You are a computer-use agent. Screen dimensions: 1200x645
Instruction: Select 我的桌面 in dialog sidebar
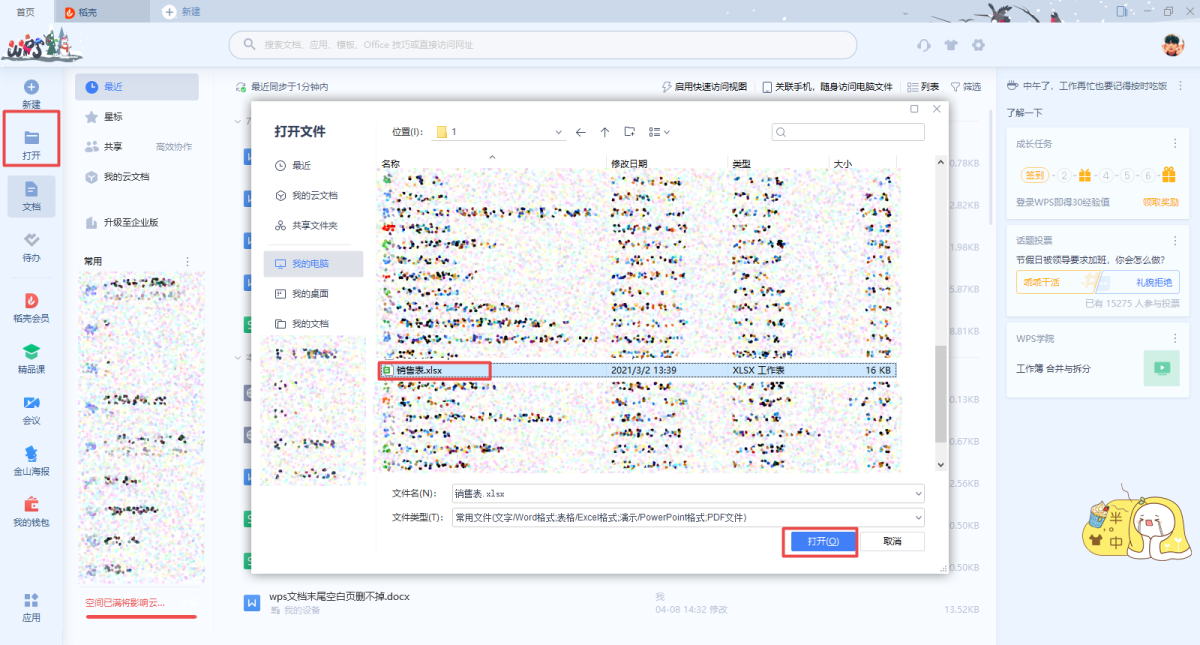[x=310, y=294]
